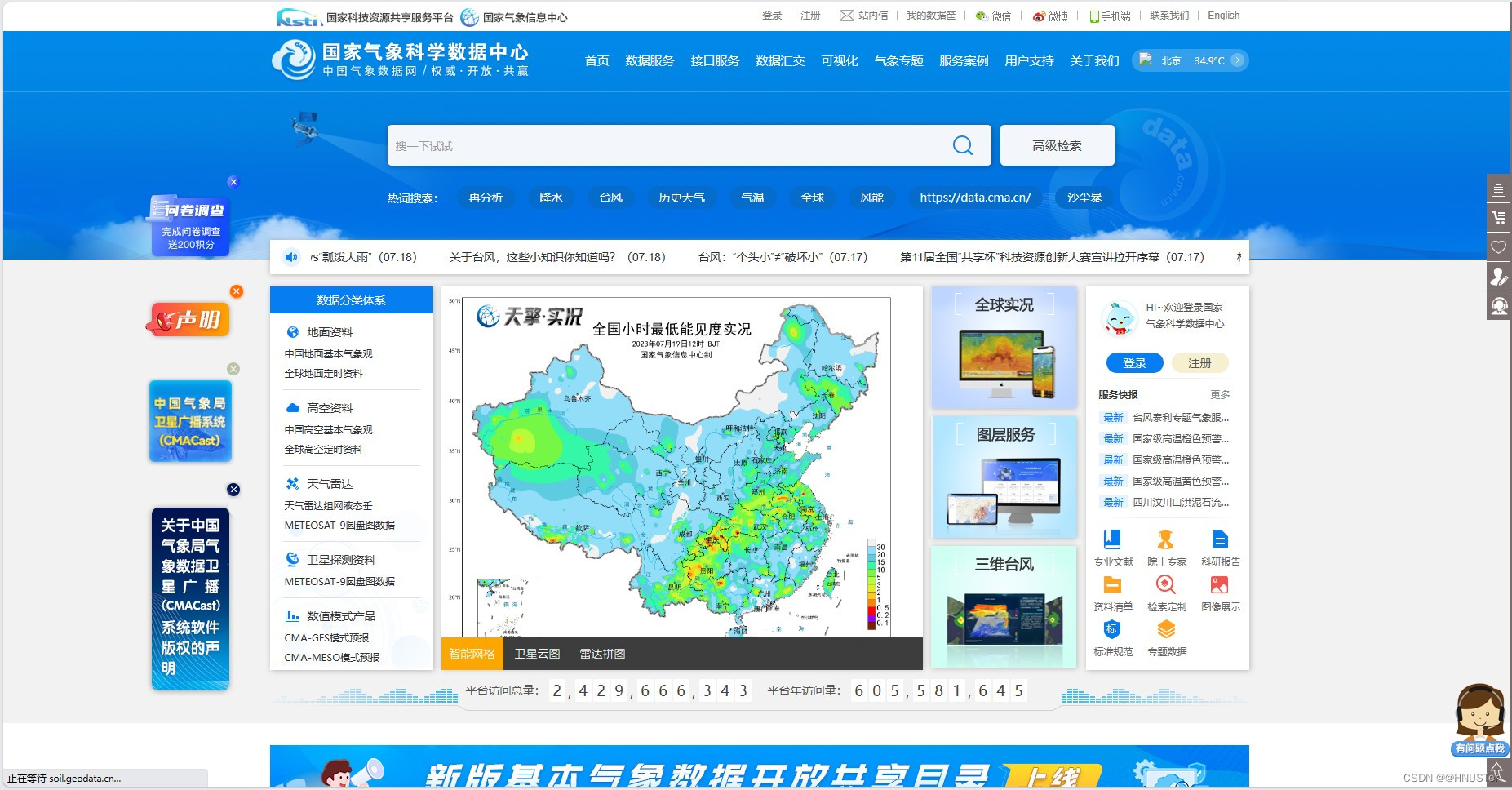
Task: Open the 三维台风 card
Action: tap(1004, 607)
